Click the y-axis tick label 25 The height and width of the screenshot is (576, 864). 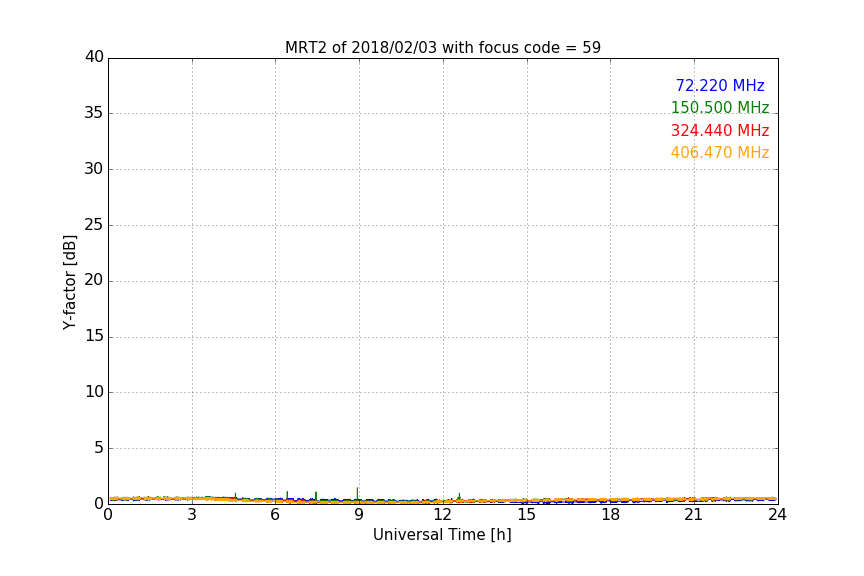tap(94, 224)
